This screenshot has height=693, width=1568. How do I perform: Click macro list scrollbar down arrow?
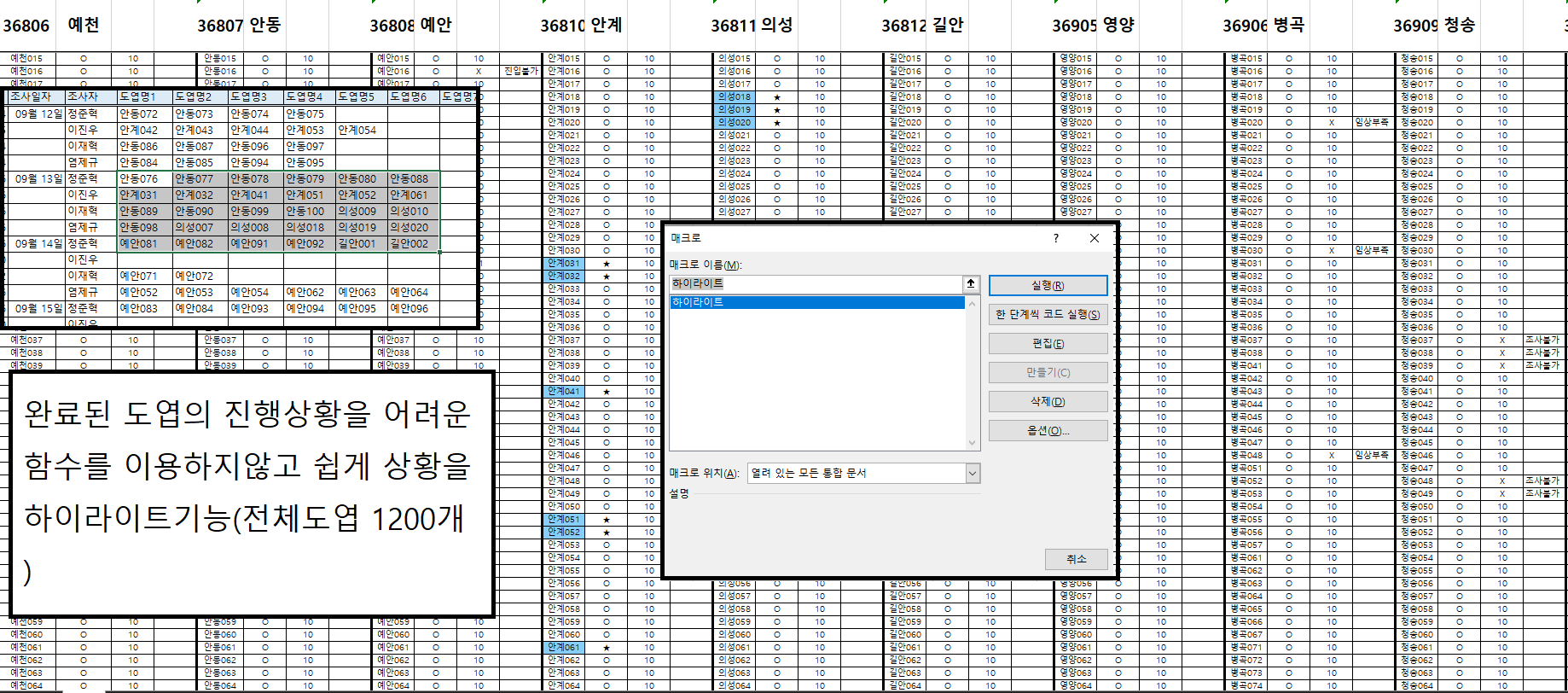click(972, 443)
